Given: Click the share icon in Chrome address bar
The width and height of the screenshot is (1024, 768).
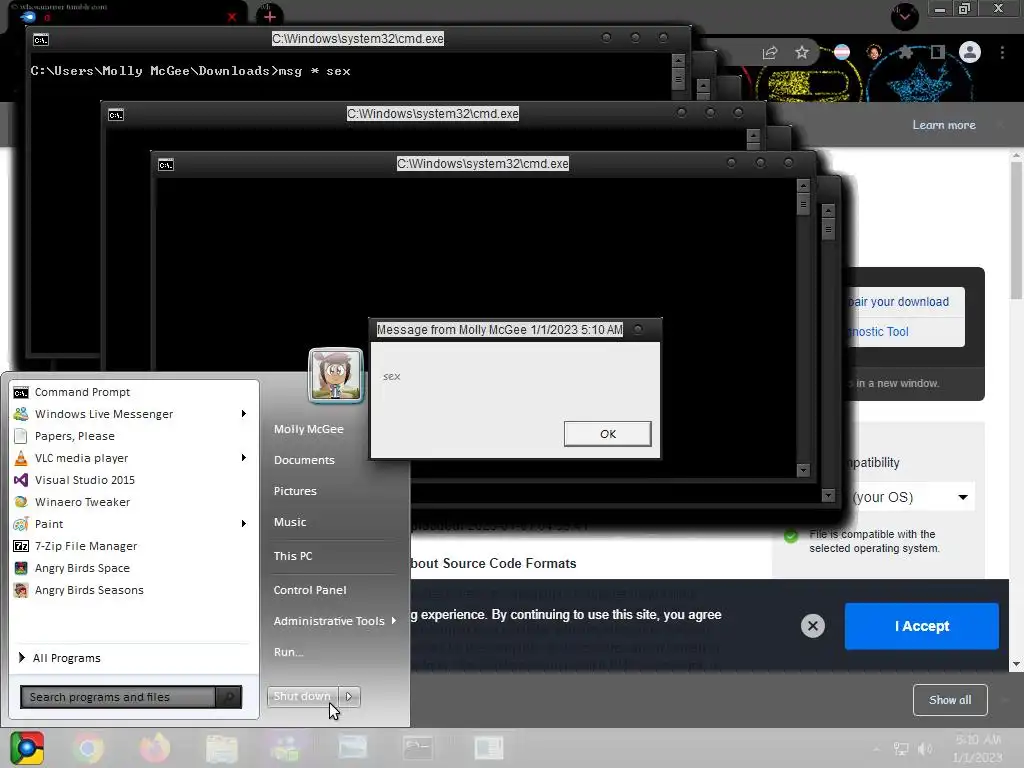Looking at the screenshot, I should (770, 53).
